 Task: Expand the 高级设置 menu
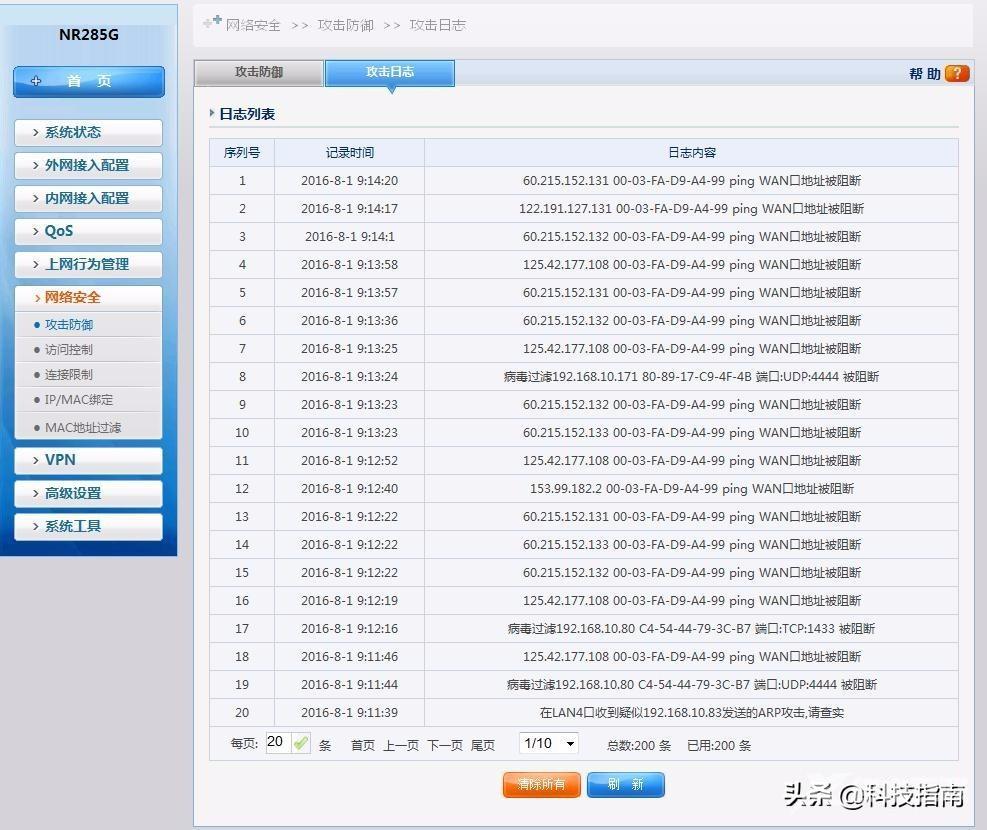[88, 493]
